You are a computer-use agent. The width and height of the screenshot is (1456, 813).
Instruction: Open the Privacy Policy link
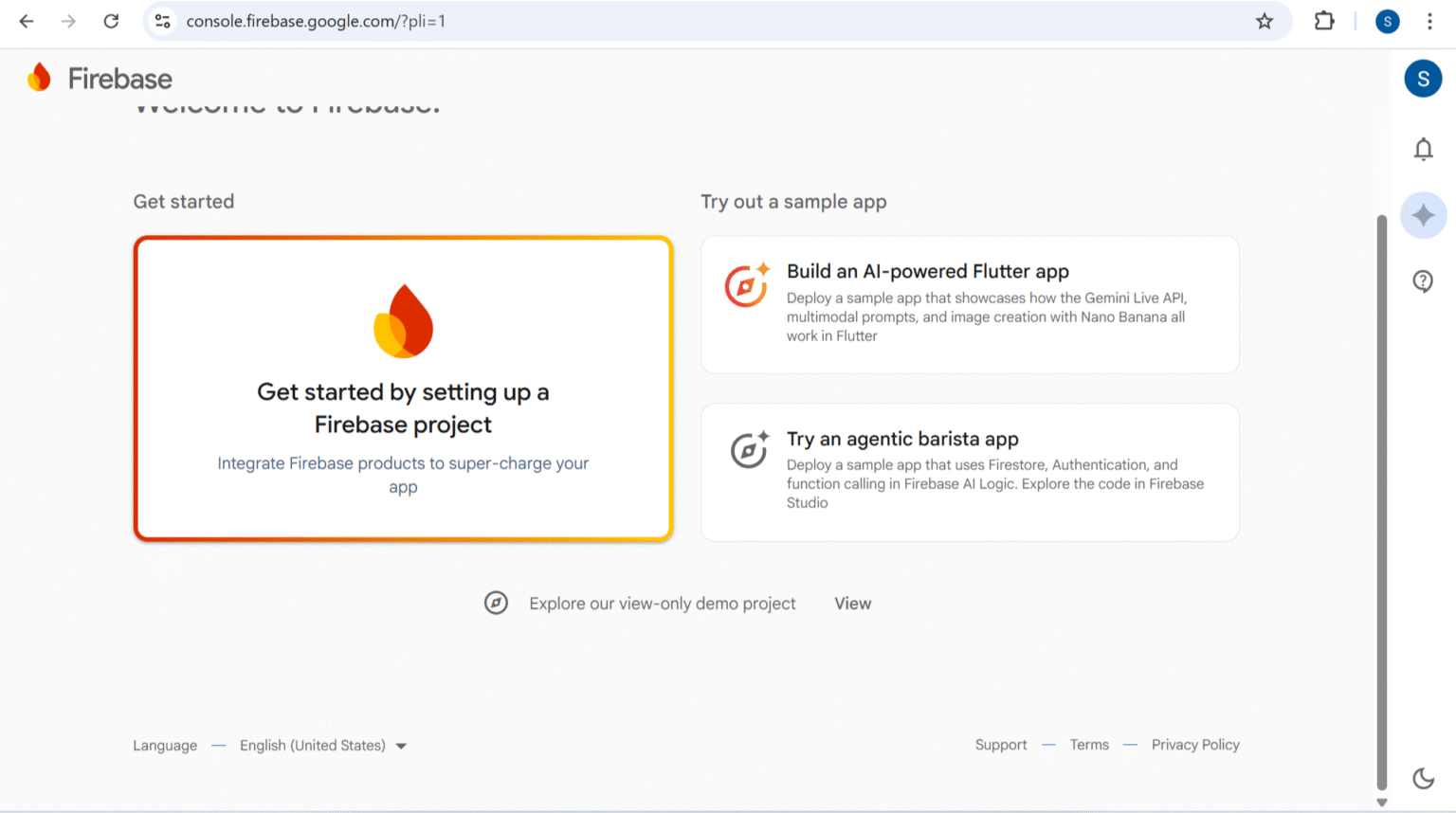[x=1194, y=745]
